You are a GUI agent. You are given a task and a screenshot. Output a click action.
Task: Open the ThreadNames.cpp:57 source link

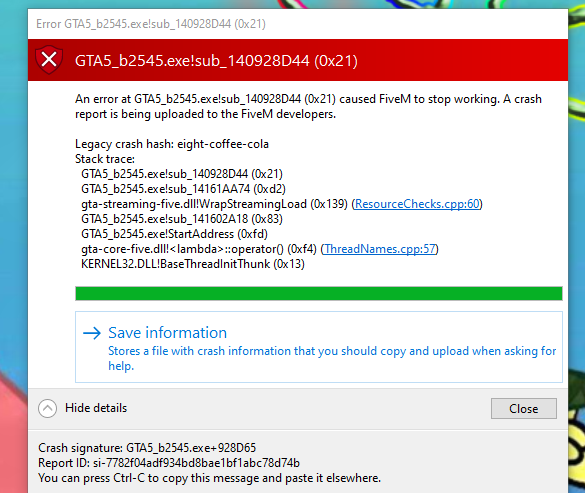[x=379, y=249]
